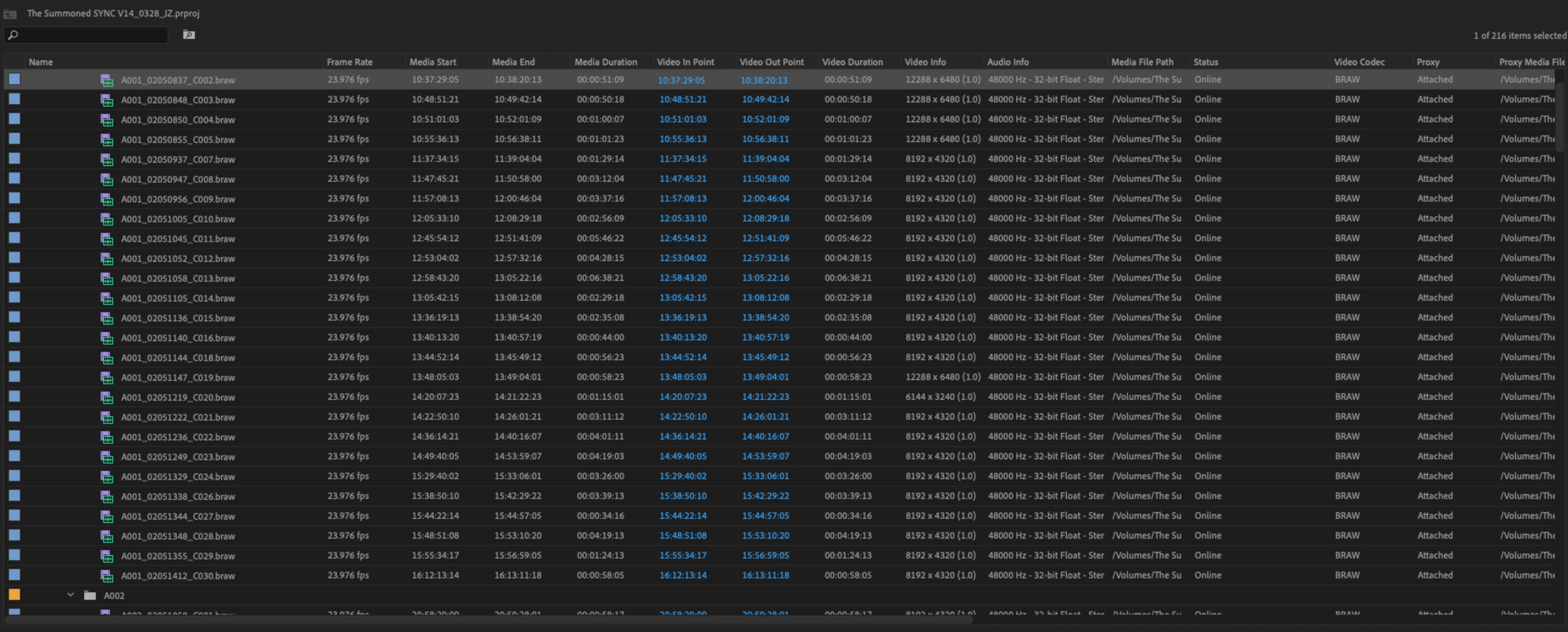The width and height of the screenshot is (1568, 632).
Task: Click the project file icon next to the title
Action: click(x=10, y=13)
